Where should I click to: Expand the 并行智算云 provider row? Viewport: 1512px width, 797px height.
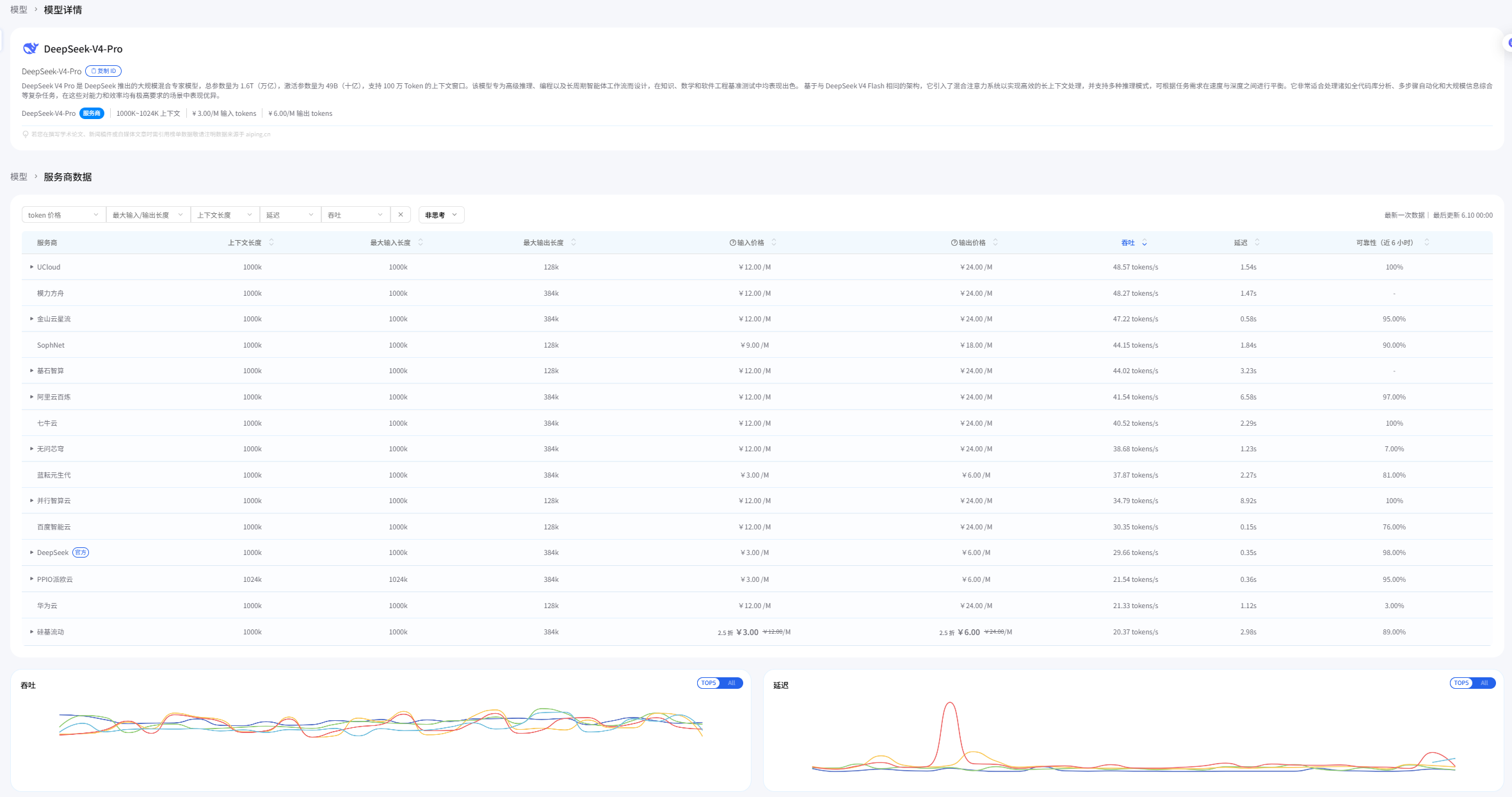(x=31, y=501)
